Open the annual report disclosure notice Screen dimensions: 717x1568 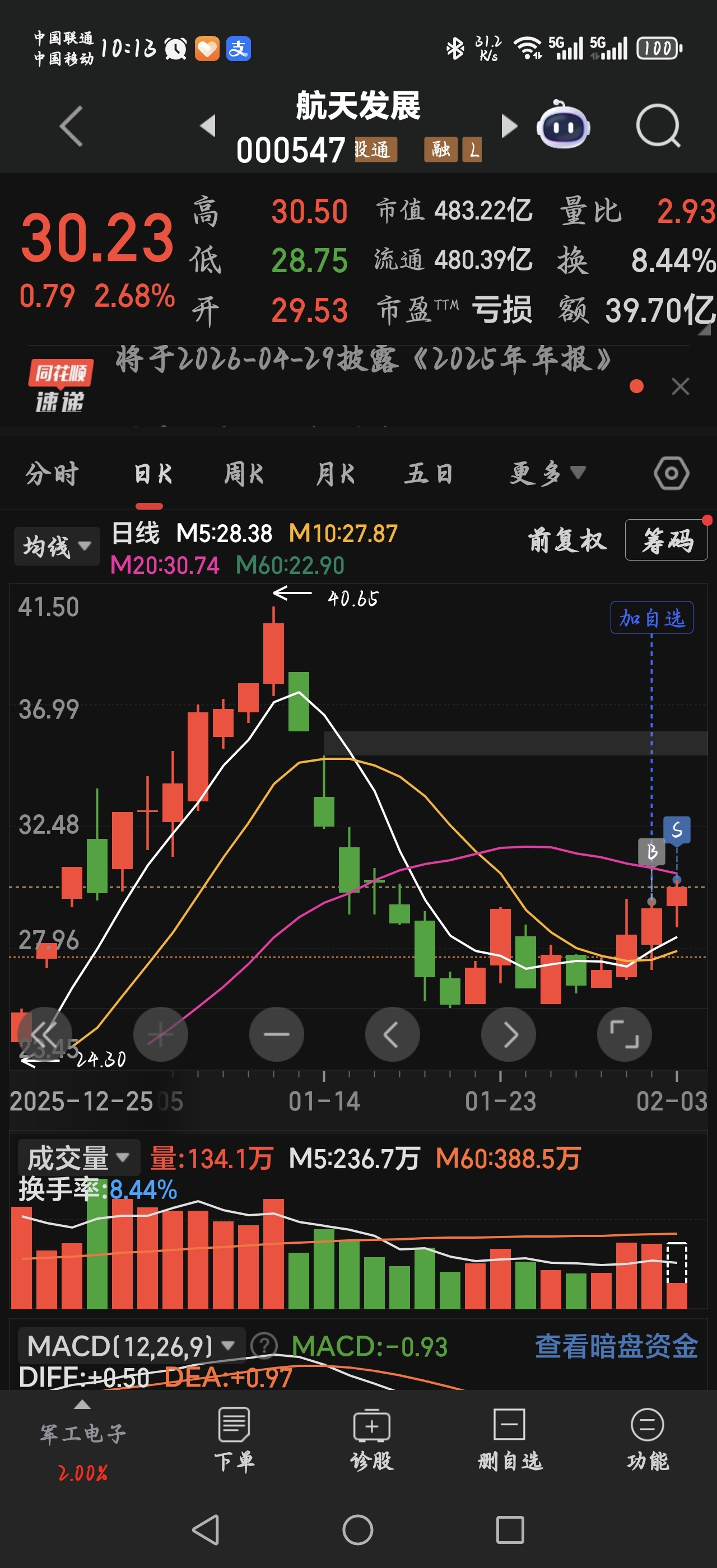(x=364, y=359)
